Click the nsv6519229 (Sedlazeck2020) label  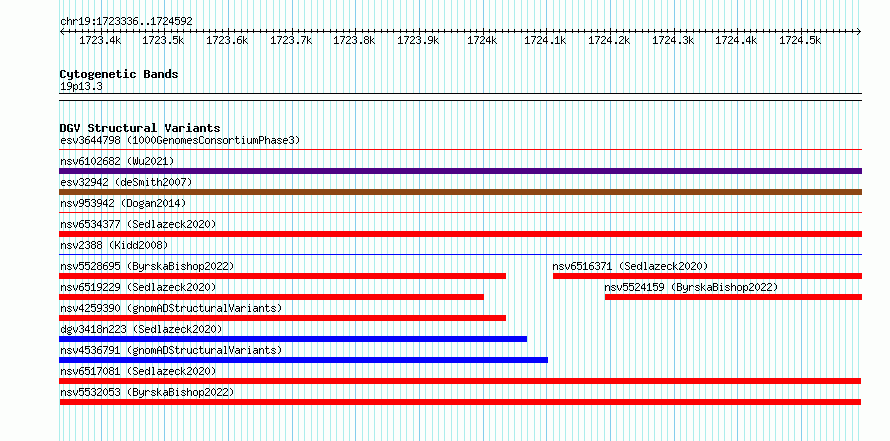pyautogui.click(x=138, y=287)
